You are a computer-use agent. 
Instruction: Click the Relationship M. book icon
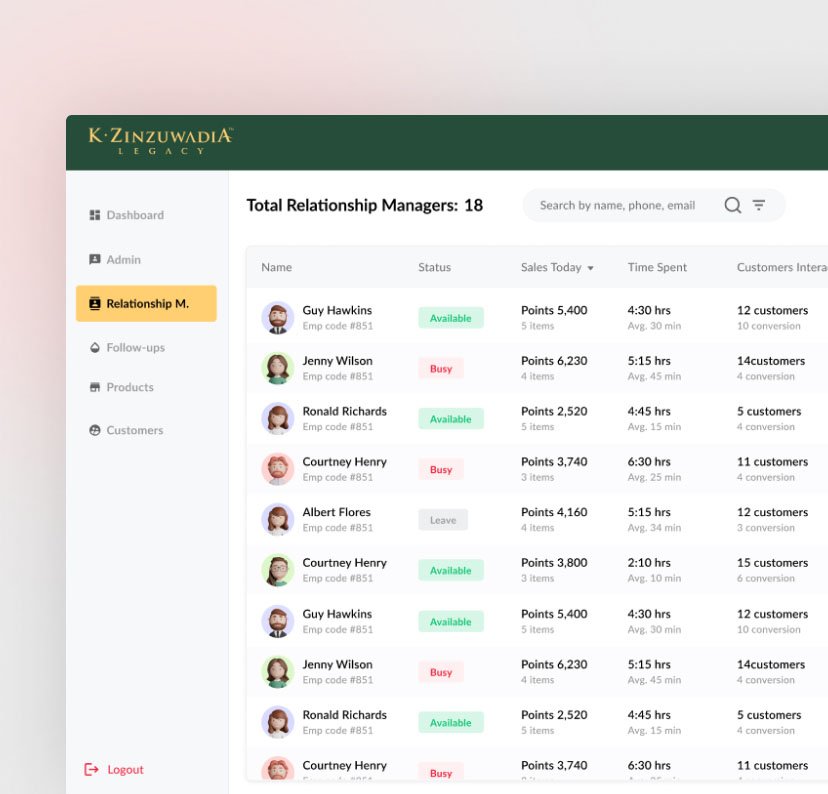click(95, 304)
